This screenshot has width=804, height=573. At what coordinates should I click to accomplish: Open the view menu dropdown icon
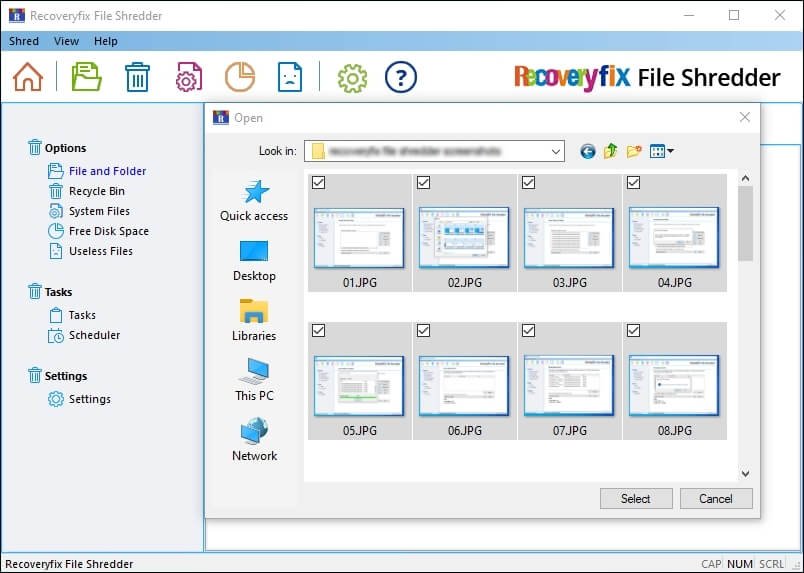pos(661,151)
